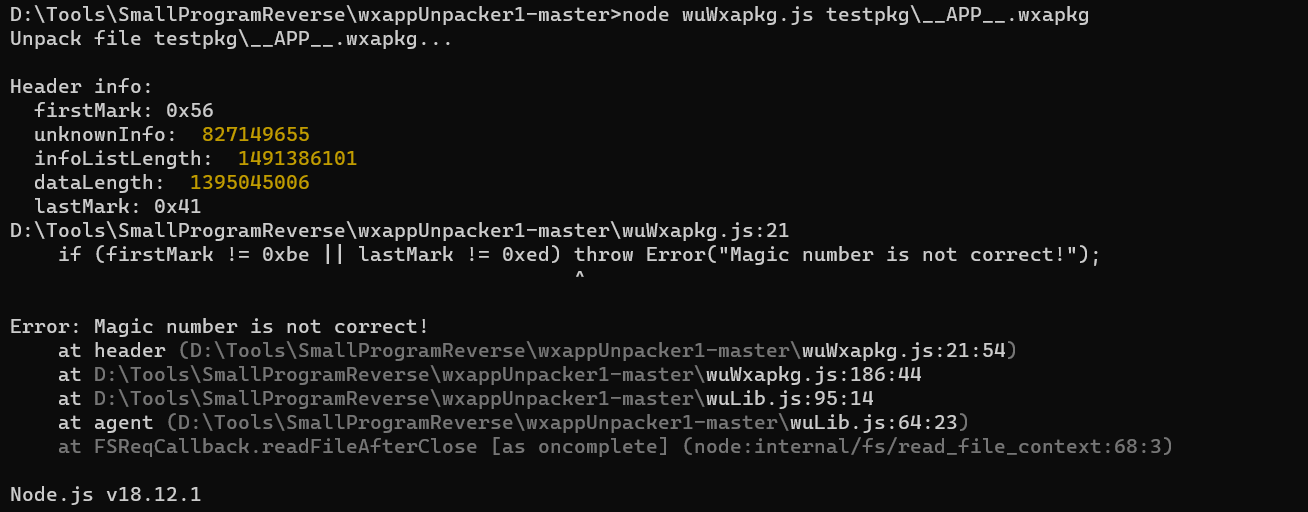Click the testpkg\__APP__.wxapkg argument in command

958,15
